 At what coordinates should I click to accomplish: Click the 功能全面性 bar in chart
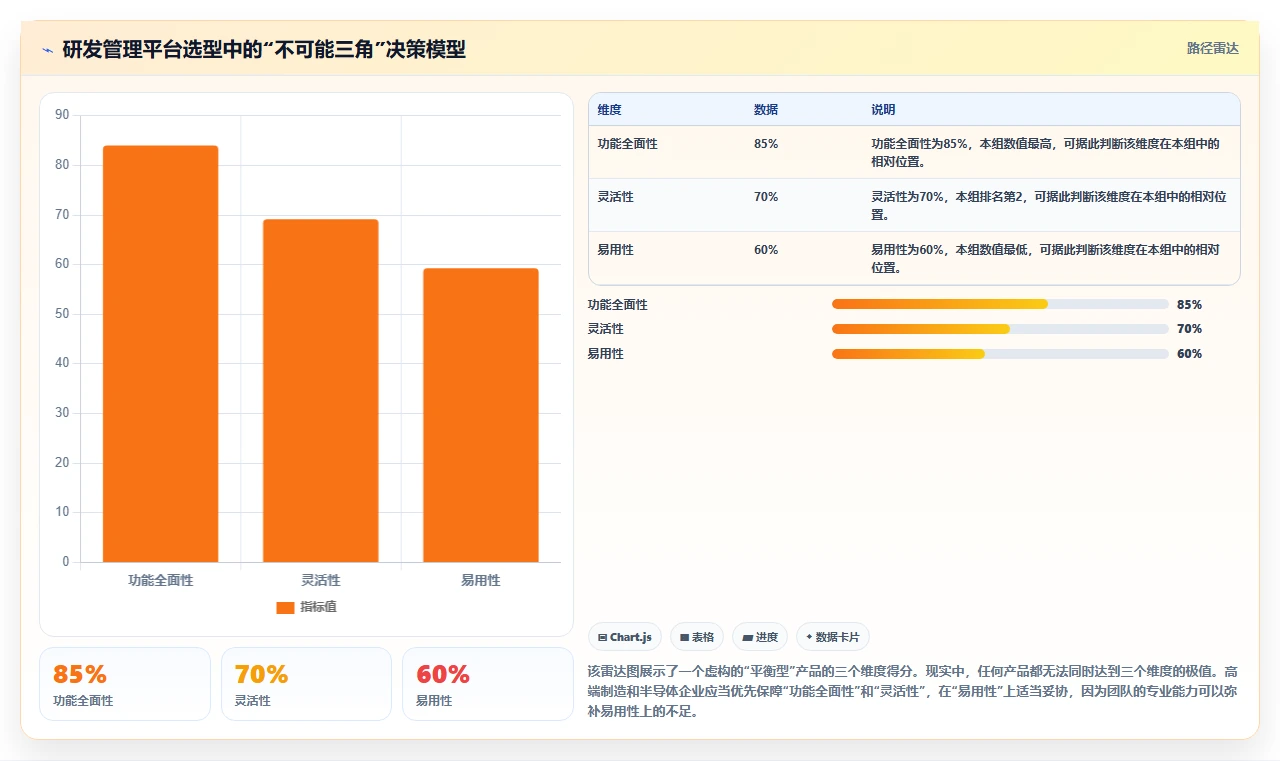161,354
